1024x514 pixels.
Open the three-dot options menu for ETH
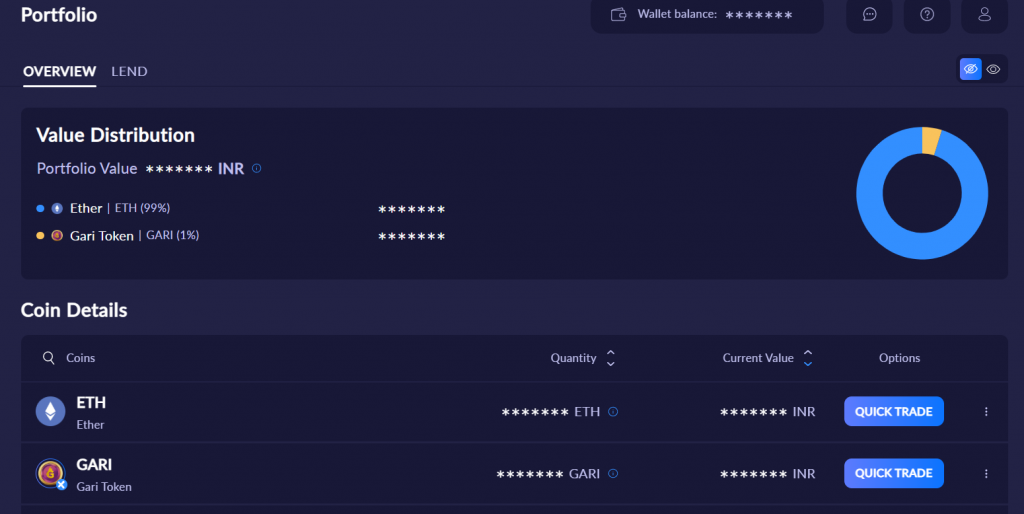pyautogui.click(x=986, y=412)
